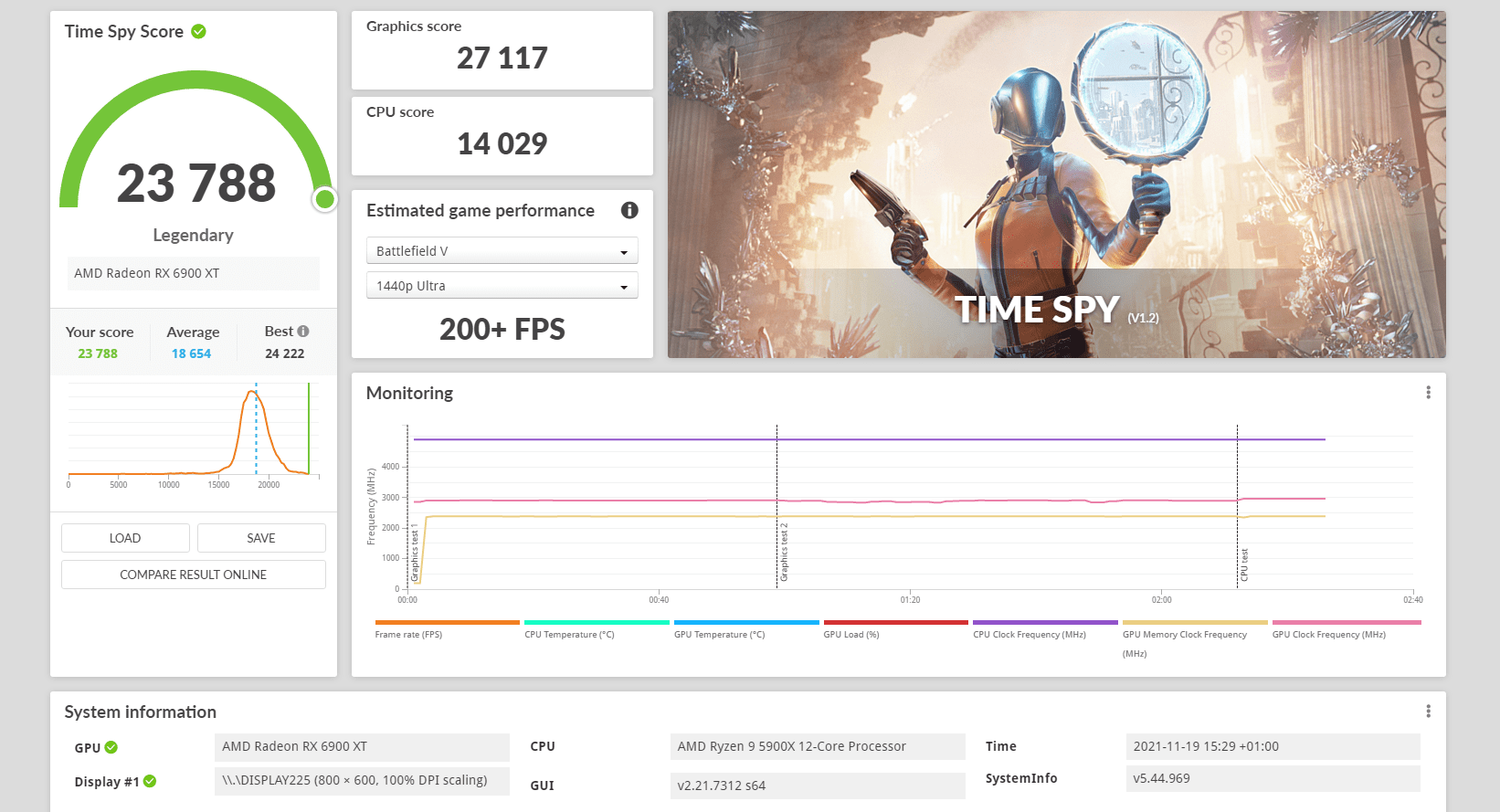Select the Time value 2021-11-19 15:29

[x=1273, y=747]
